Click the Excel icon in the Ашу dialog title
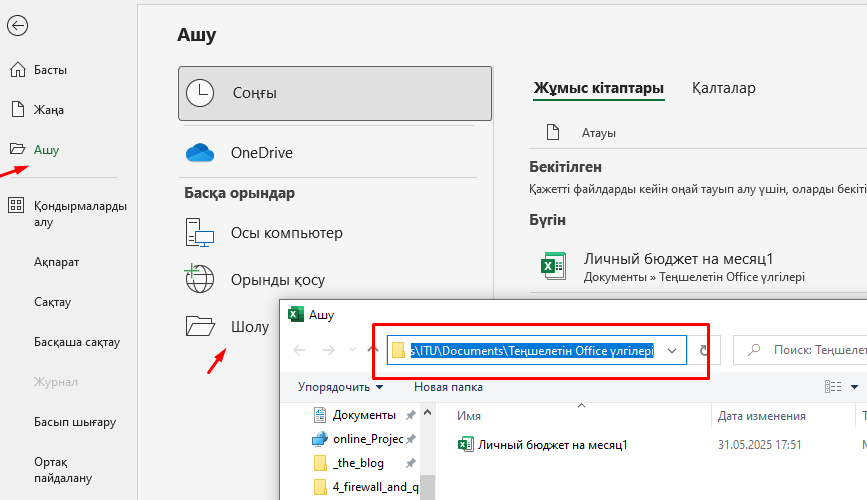Screen dimensions: 867x500 [x=296, y=314]
